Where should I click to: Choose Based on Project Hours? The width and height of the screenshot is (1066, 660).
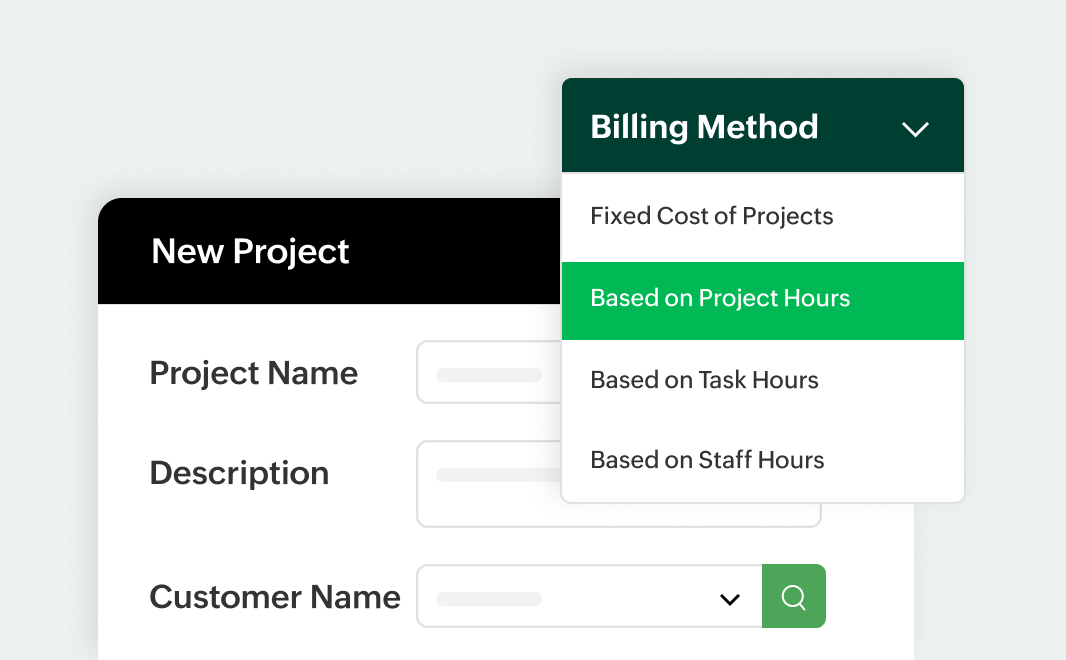click(720, 298)
